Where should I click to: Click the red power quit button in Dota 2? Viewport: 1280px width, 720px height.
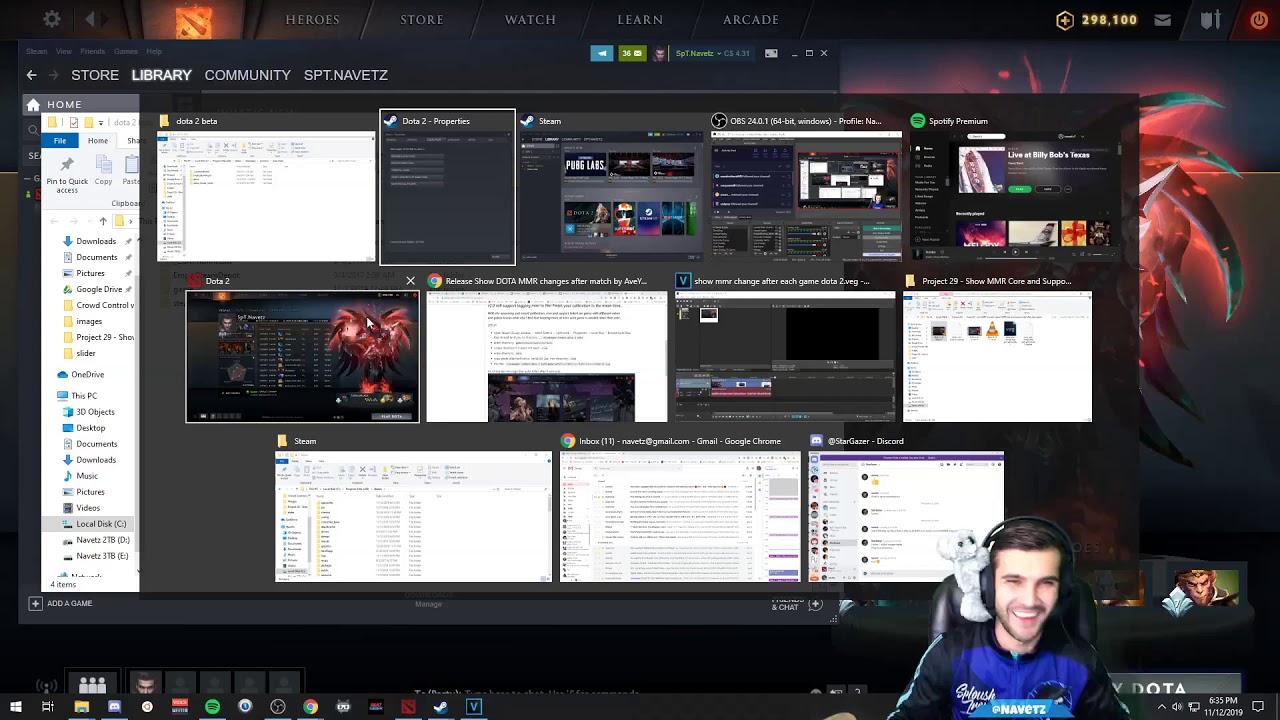pyautogui.click(x=1259, y=19)
